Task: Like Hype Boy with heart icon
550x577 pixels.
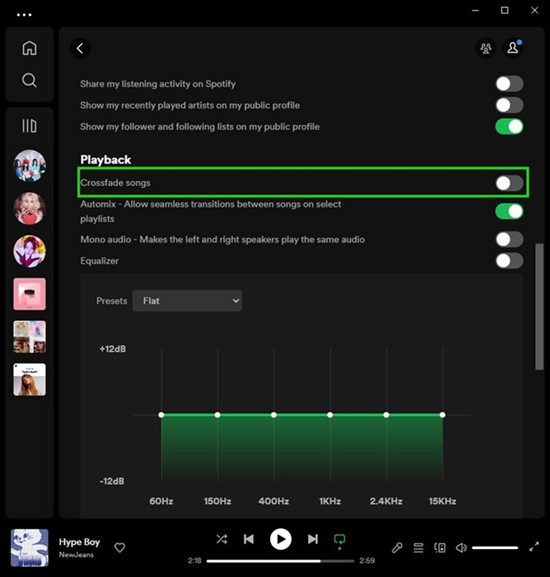Action: pos(120,548)
